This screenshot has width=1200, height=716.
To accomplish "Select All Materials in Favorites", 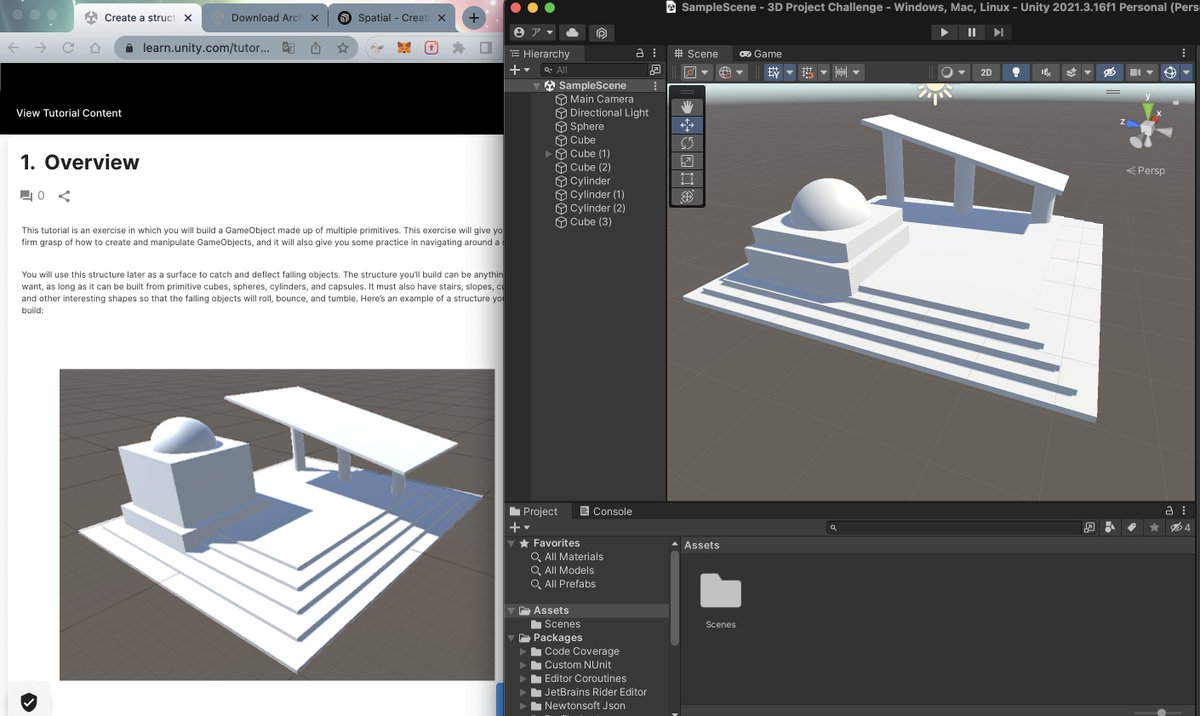I will pyautogui.click(x=567, y=557).
